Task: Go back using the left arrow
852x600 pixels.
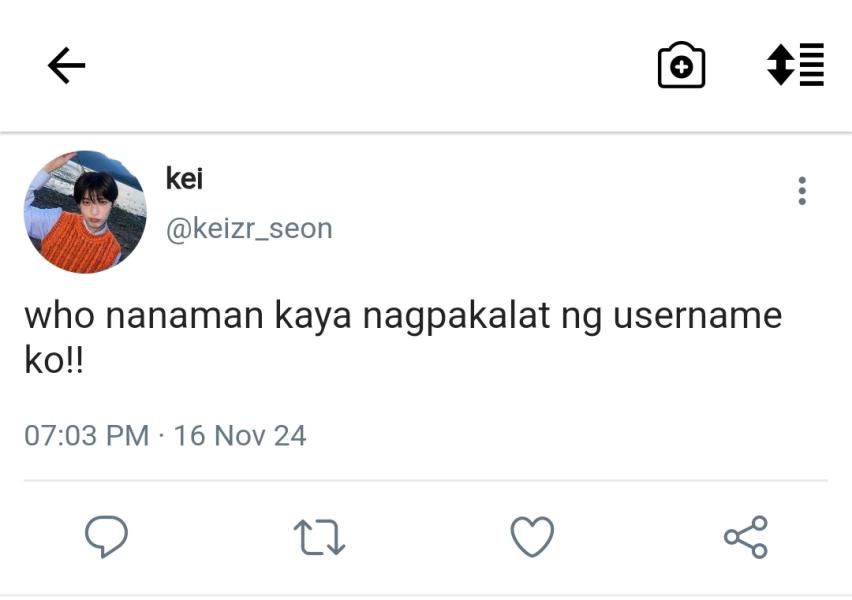Action: pos(66,66)
